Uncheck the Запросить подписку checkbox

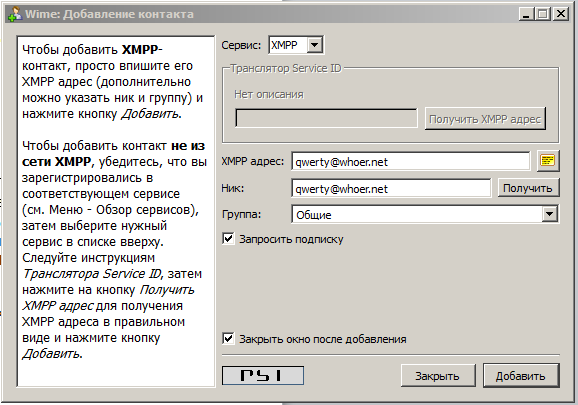[228, 239]
